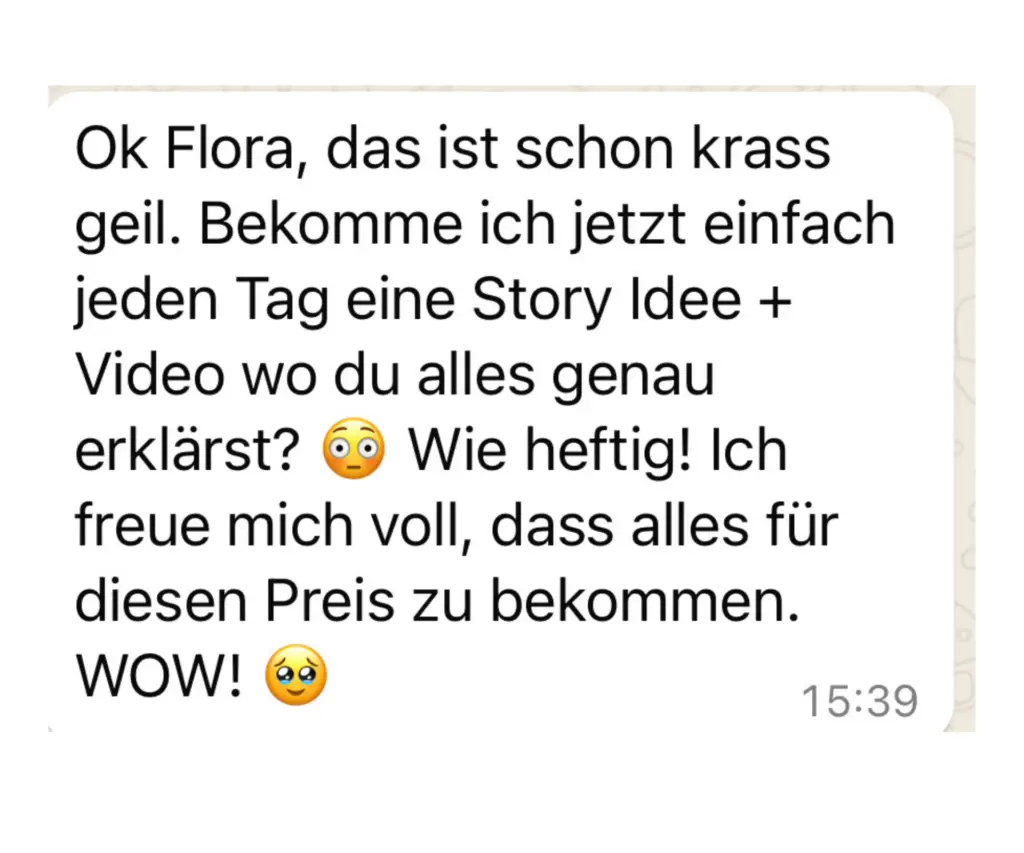The height and width of the screenshot is (853, 1024).
Task: Click the word diesen before Preis
Action: click(161, 600)
